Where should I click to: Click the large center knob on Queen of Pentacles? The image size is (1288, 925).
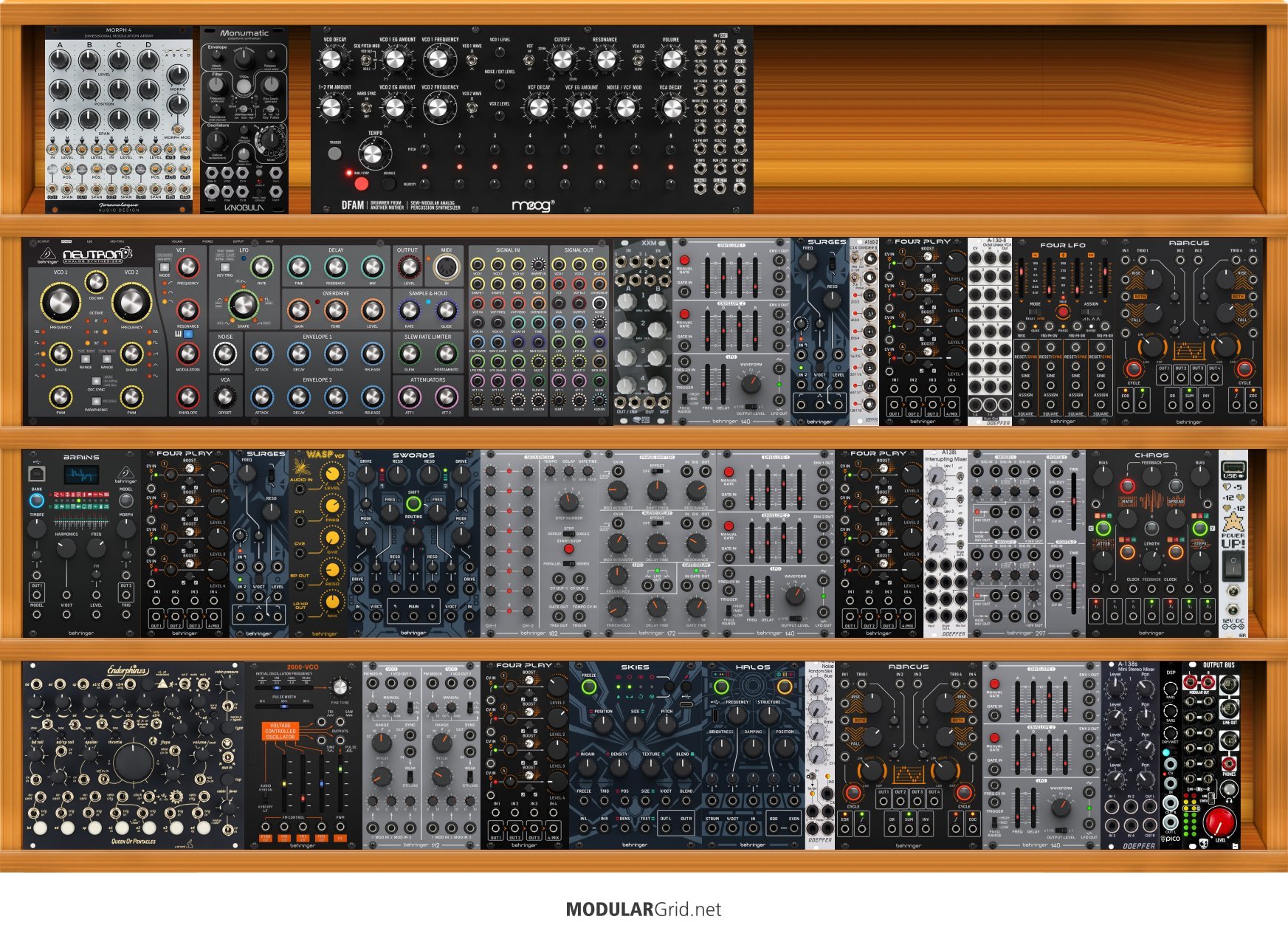(x=134, y=764)
